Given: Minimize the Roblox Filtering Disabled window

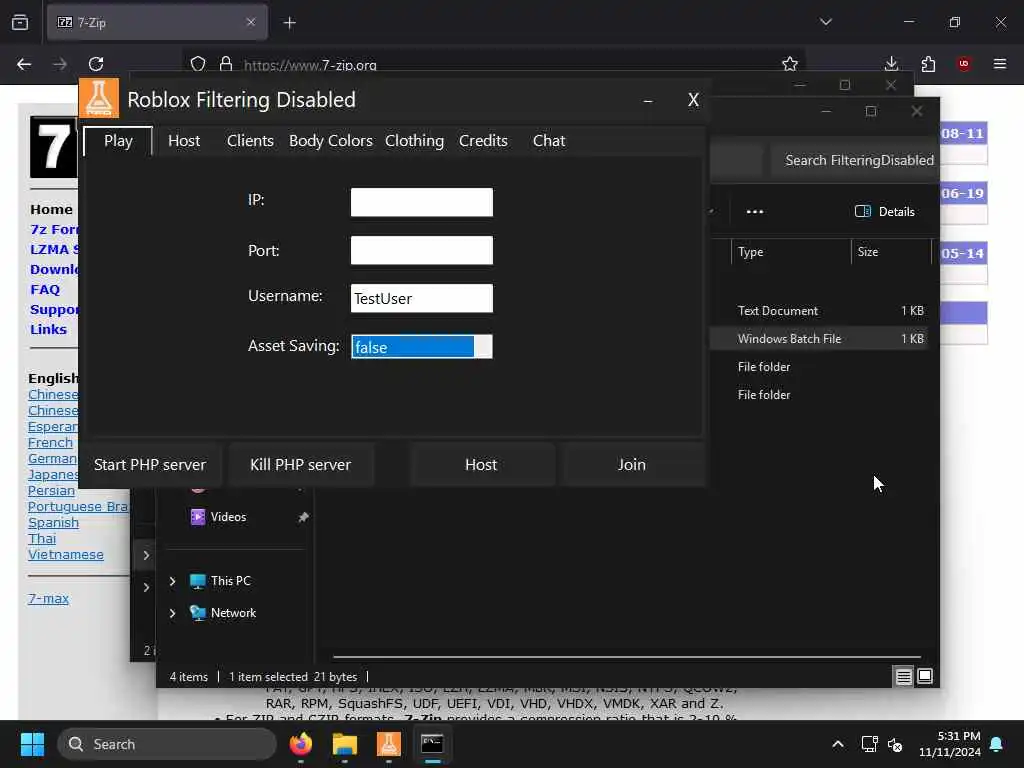Looking at the screenshot, I should [648, 101].
